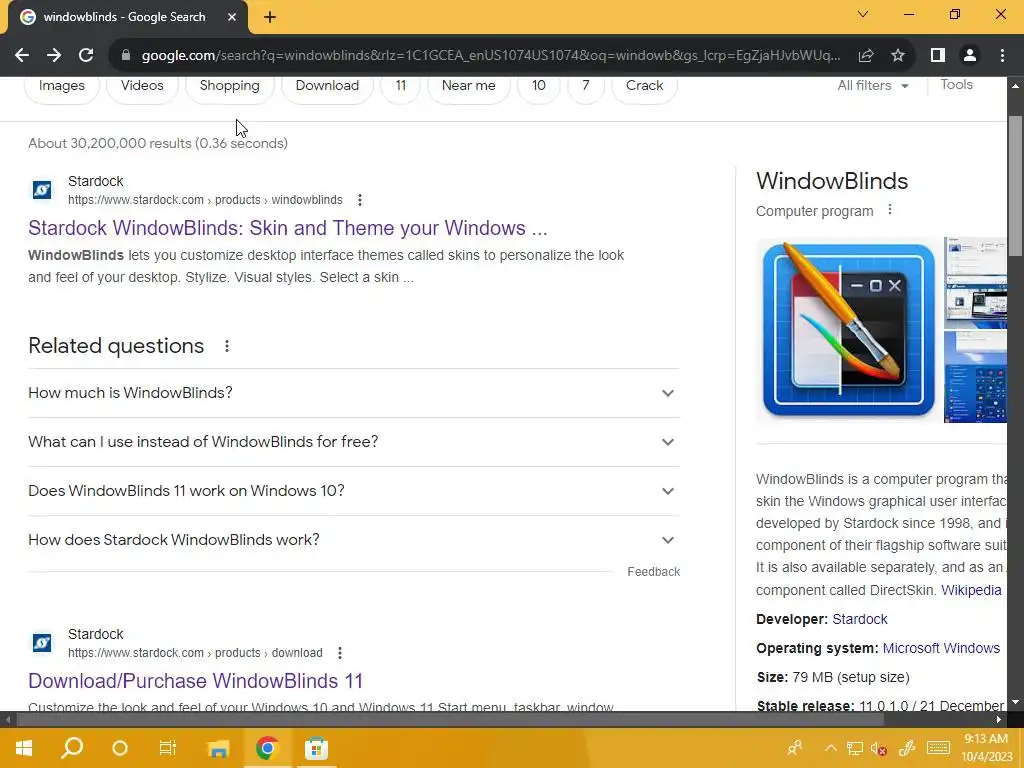Open search Tools
The image size is (1024, 768).
[x=956, y=85]
